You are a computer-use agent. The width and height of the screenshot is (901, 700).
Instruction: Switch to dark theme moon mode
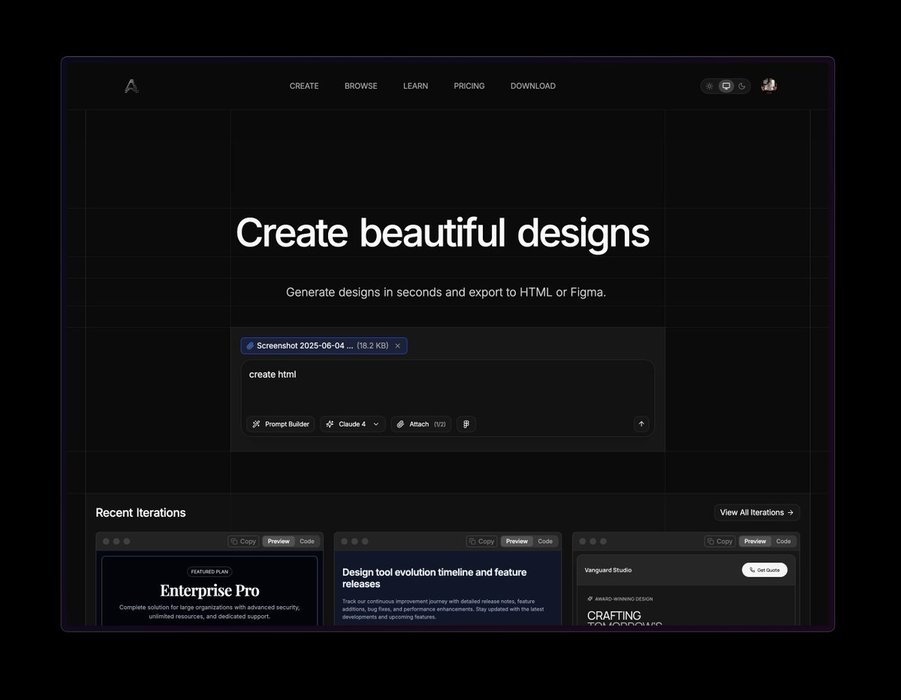[x=742, y=86]
